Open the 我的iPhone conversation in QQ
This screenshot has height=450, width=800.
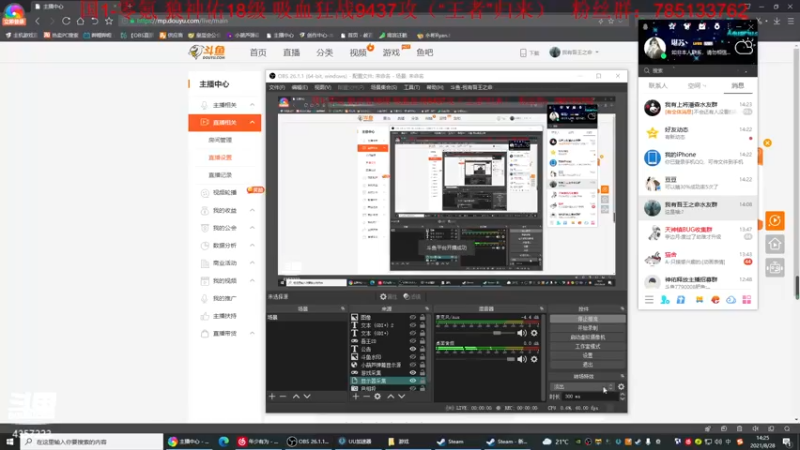click(x=697, y=158)
